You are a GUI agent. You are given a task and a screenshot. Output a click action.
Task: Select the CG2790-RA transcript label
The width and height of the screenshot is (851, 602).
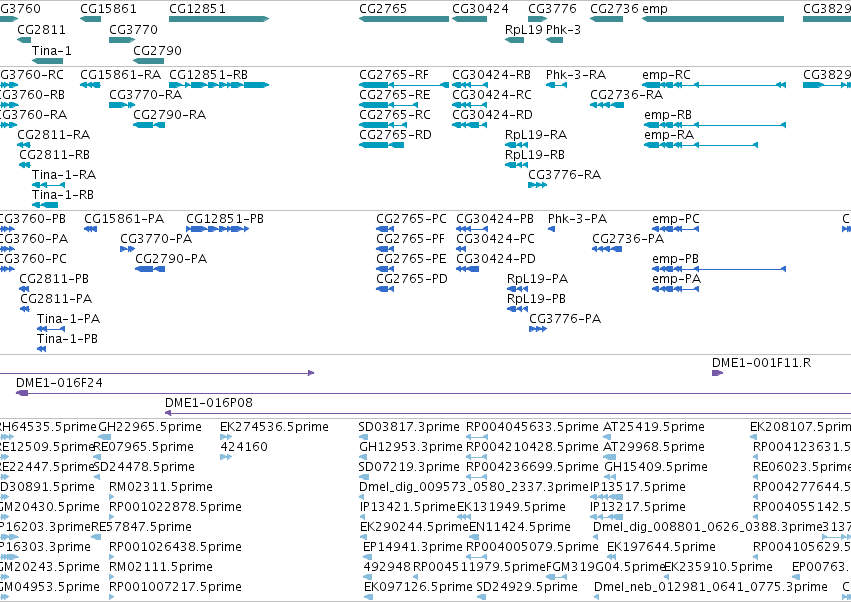click(x=169, y=115)
